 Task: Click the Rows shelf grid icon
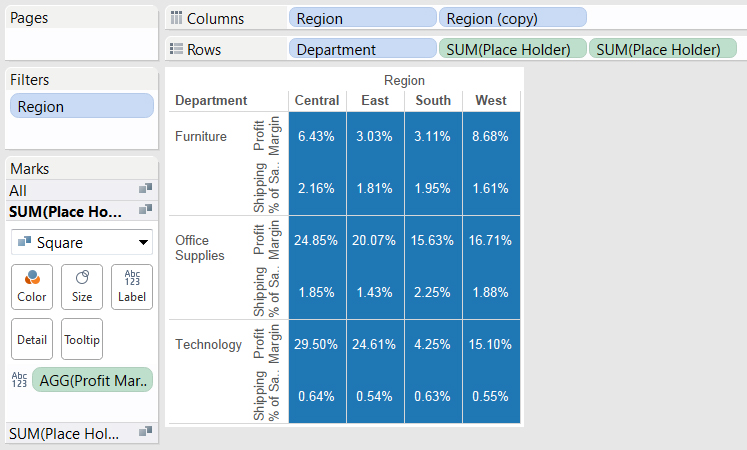pos(176,49)
